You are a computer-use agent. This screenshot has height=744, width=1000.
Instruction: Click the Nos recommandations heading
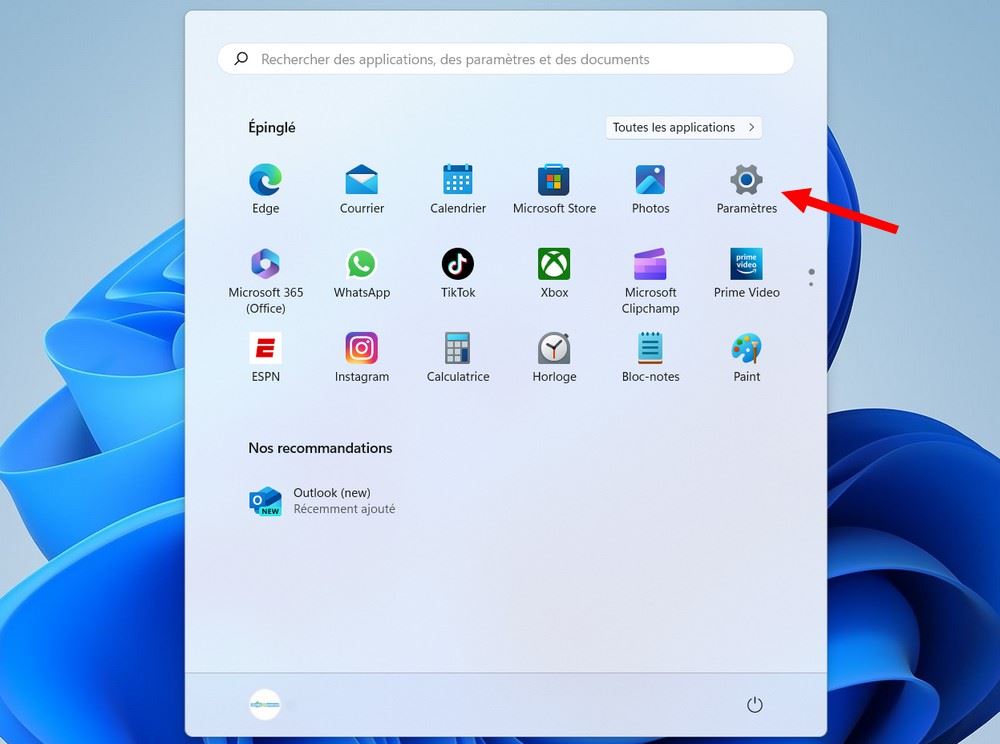point(320,448)
